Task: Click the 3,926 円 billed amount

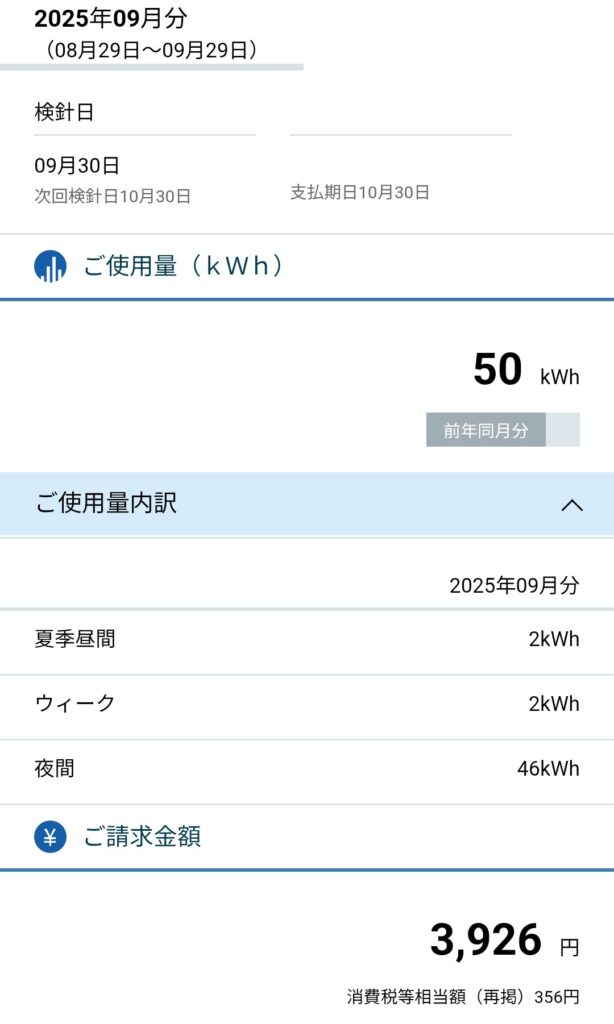Action: [504, 942]
